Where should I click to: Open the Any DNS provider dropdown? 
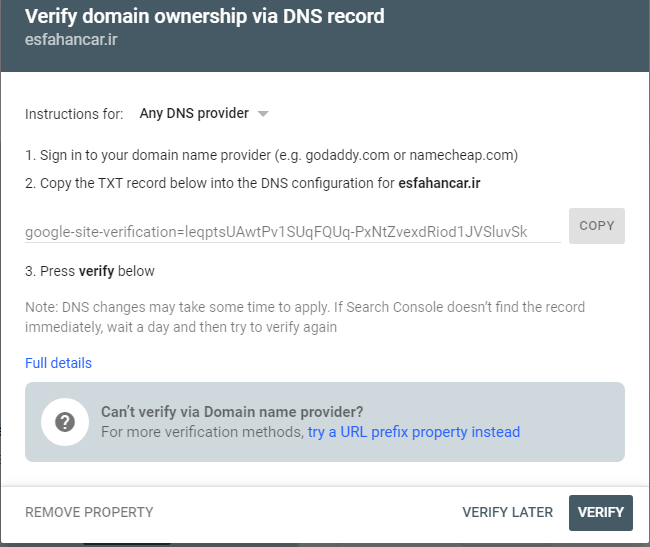(195, 113)
